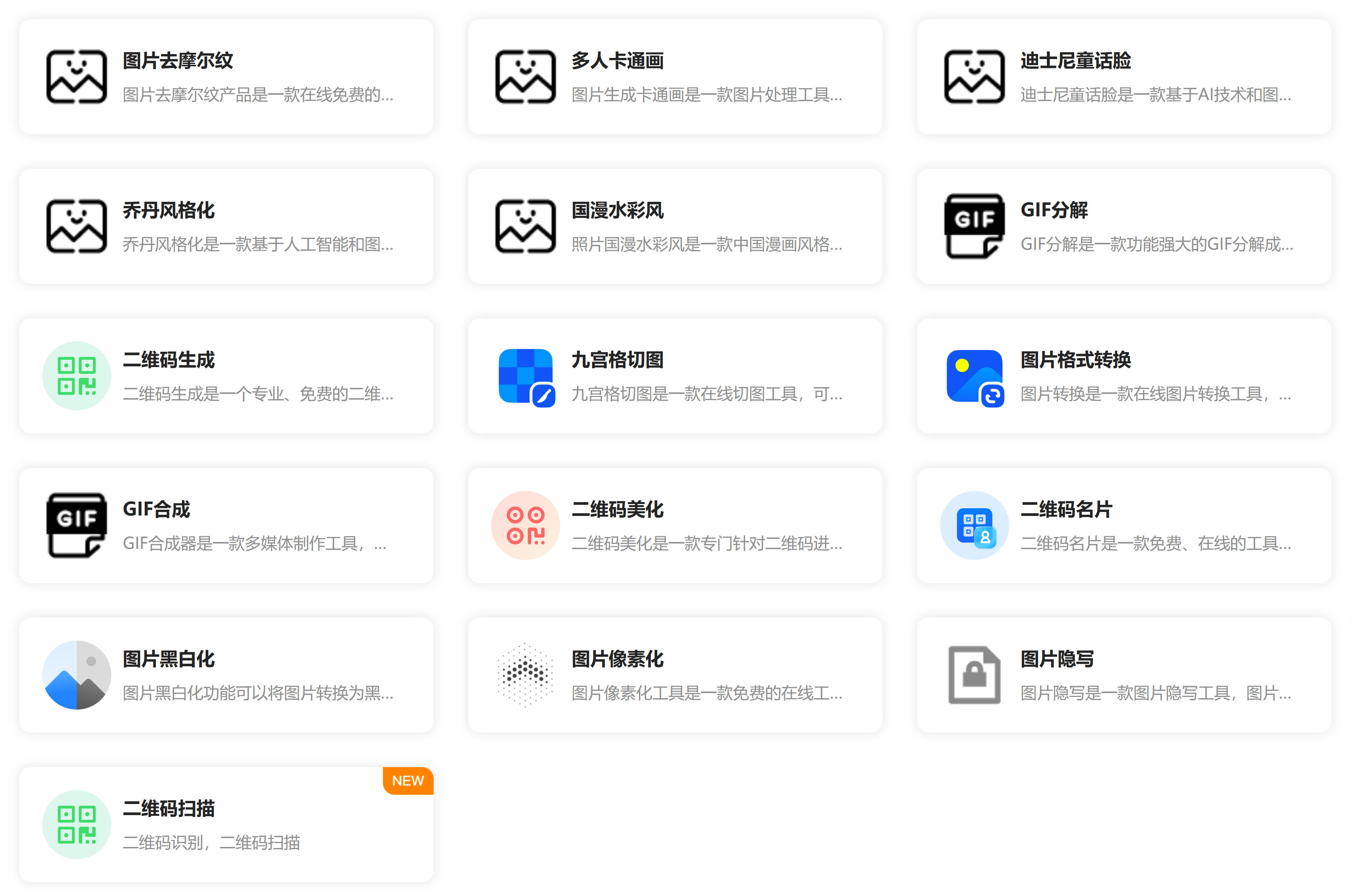Click description starting 图片转换是一款在线
The width and height of the screenshot is (1353, 896).
[1155, 394]
